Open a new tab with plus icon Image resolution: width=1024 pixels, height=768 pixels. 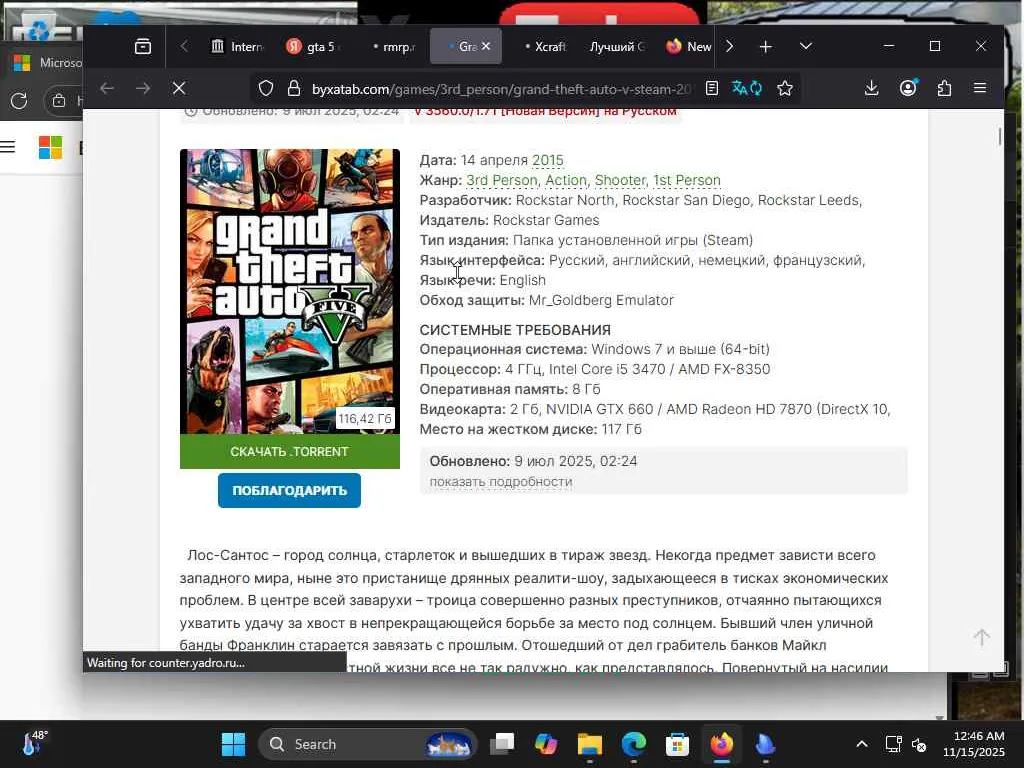click(765, 46)
